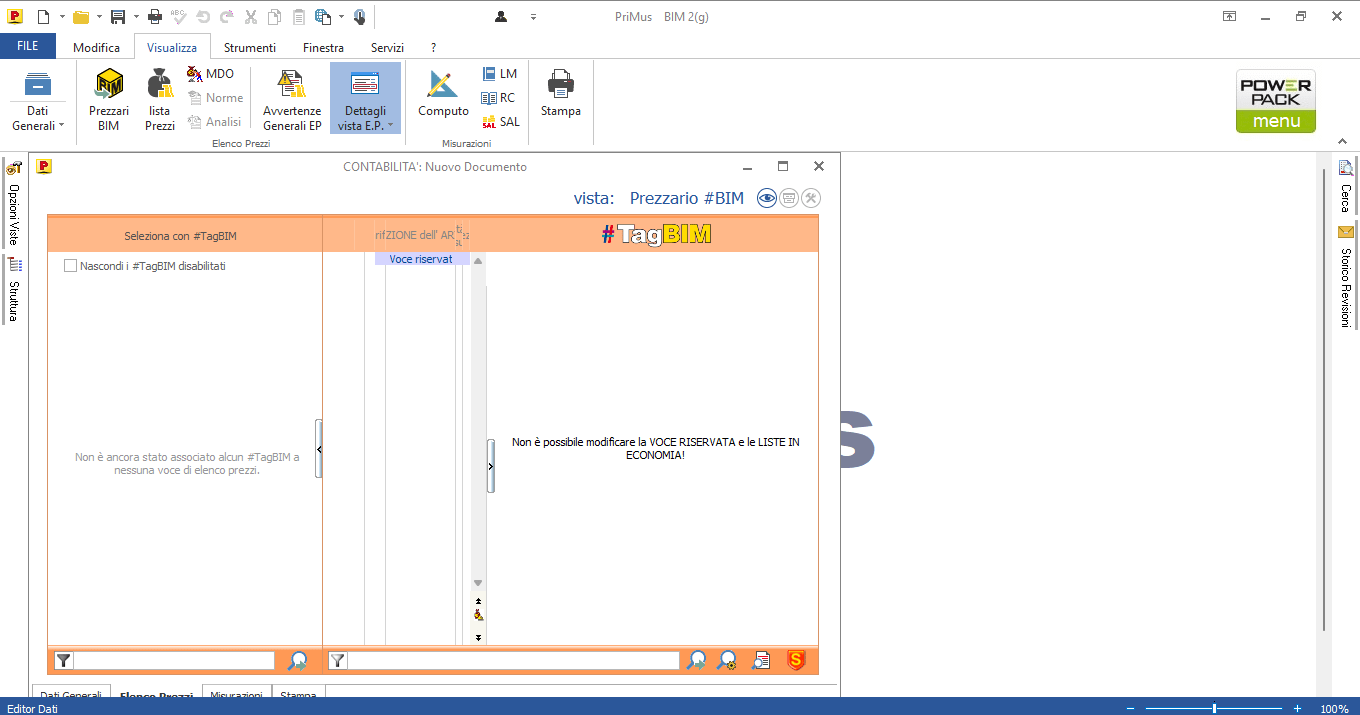Open the Misurazioni tab at the bottom

coord(236,695)
